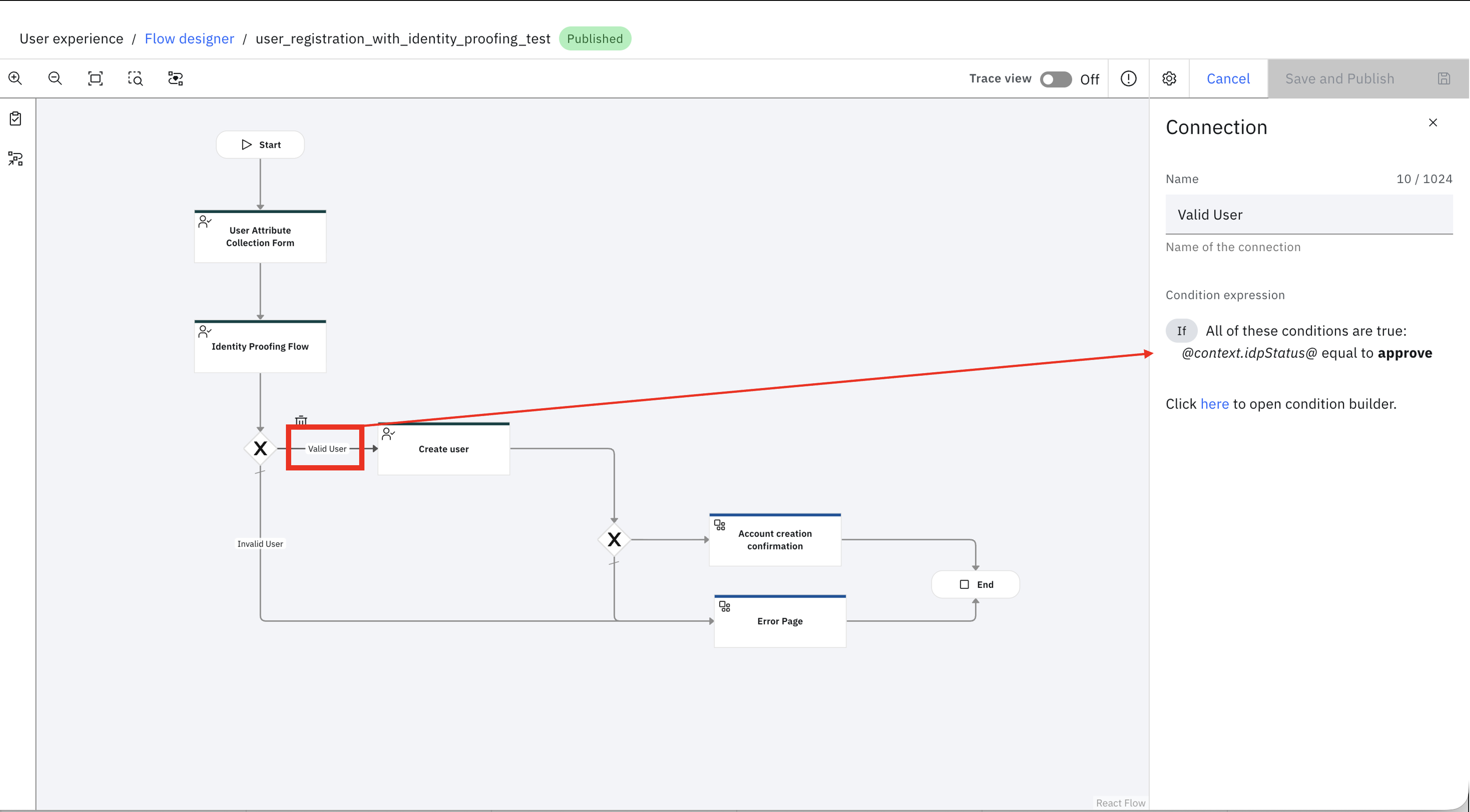Toggle the Trace view switch
Screen dimensions: 1470x812
tap(1055, 79)
